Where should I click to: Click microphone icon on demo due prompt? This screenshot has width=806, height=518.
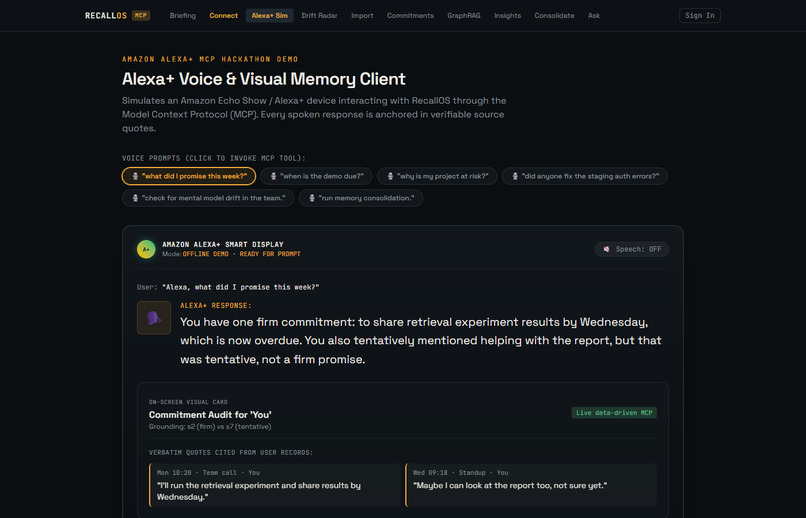[273, 176]
